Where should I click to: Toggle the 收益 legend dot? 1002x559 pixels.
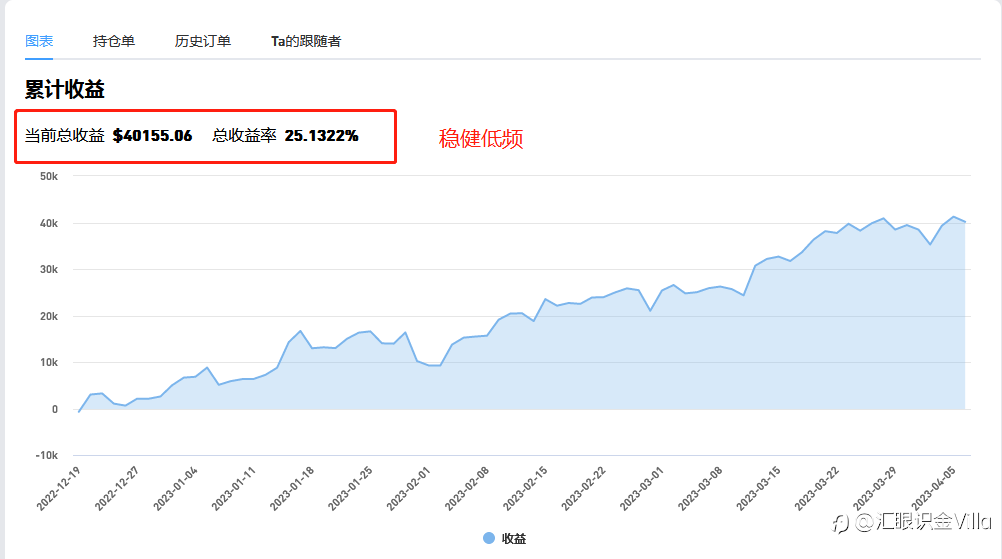[489, 538]
